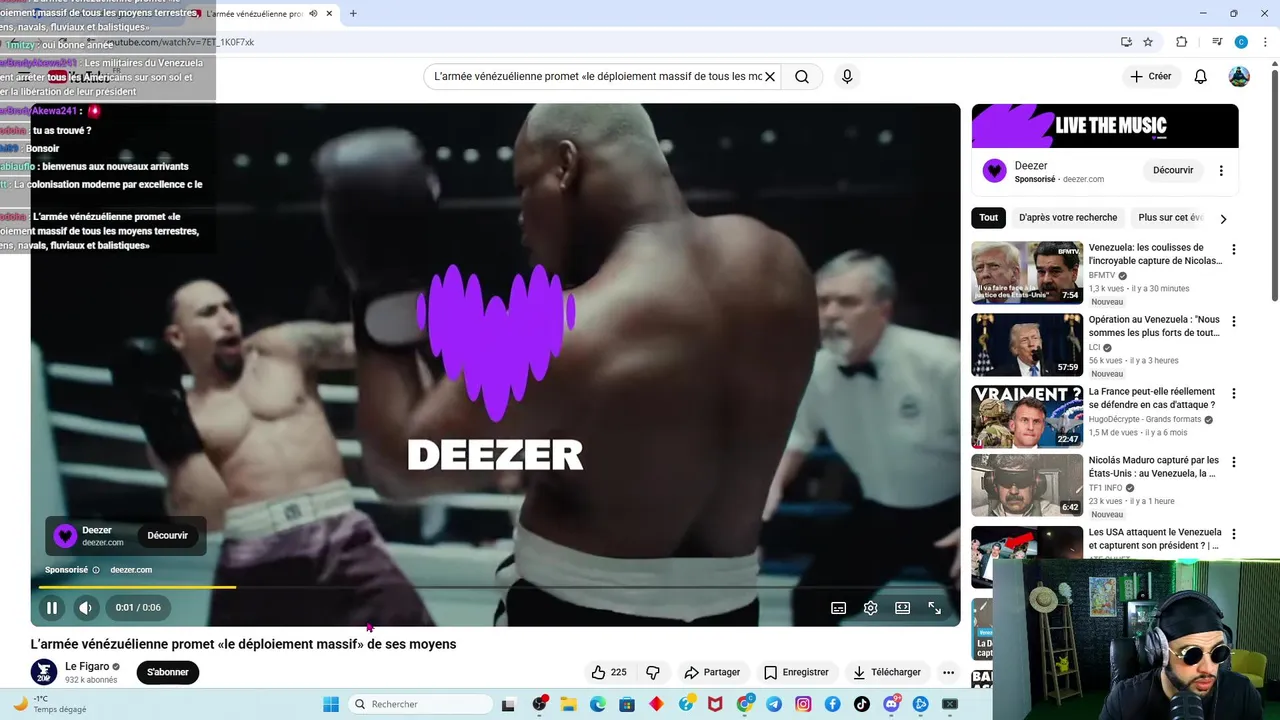Like the video with 225 likes
The image size is (1280, 720).
[x=609, y=672]
